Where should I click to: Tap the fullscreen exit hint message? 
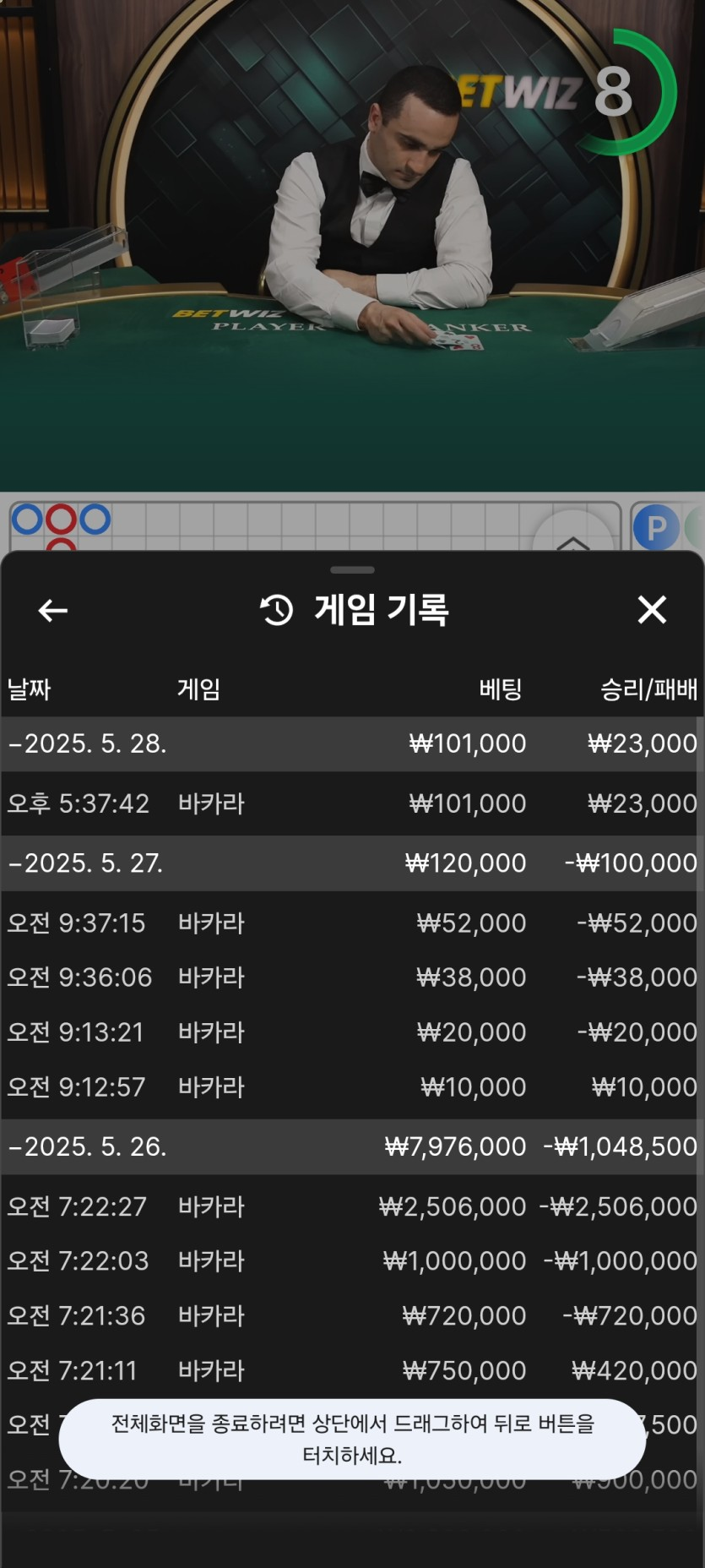coord(352,1439)
